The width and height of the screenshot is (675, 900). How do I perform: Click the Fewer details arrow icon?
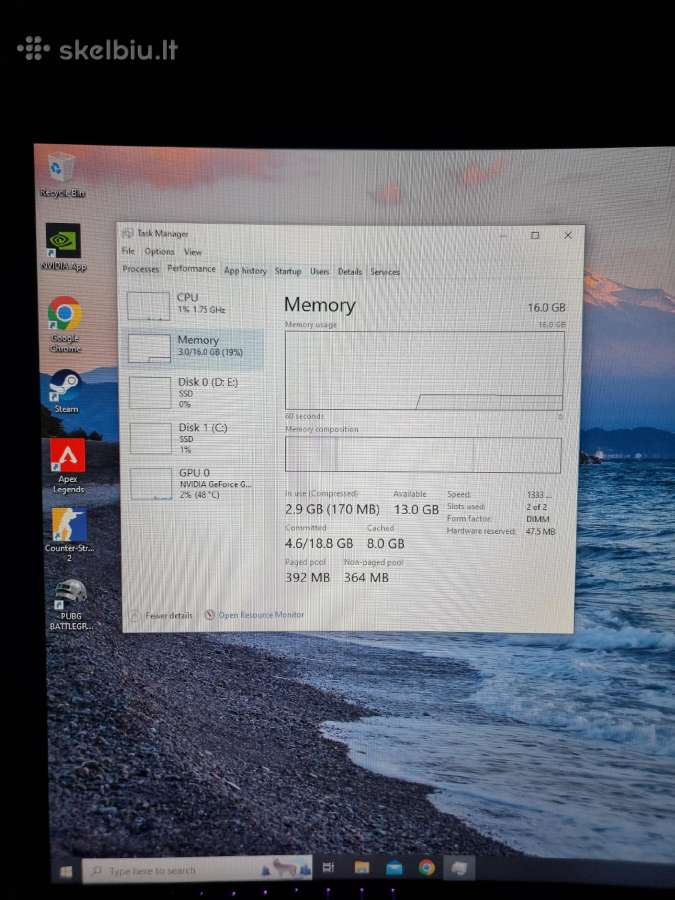point(135,615)
